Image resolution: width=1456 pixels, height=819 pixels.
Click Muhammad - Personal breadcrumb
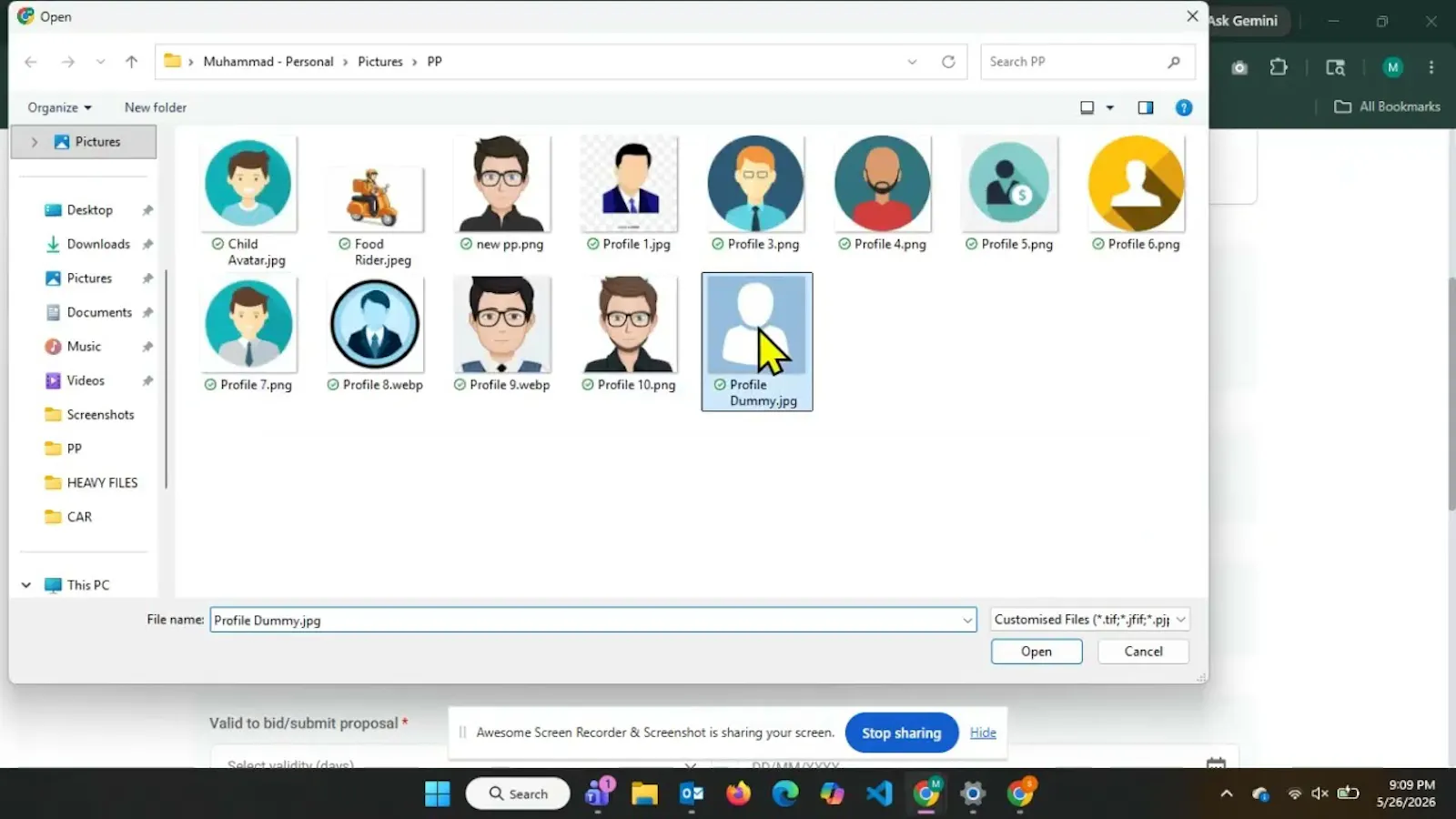click(268, 62)
